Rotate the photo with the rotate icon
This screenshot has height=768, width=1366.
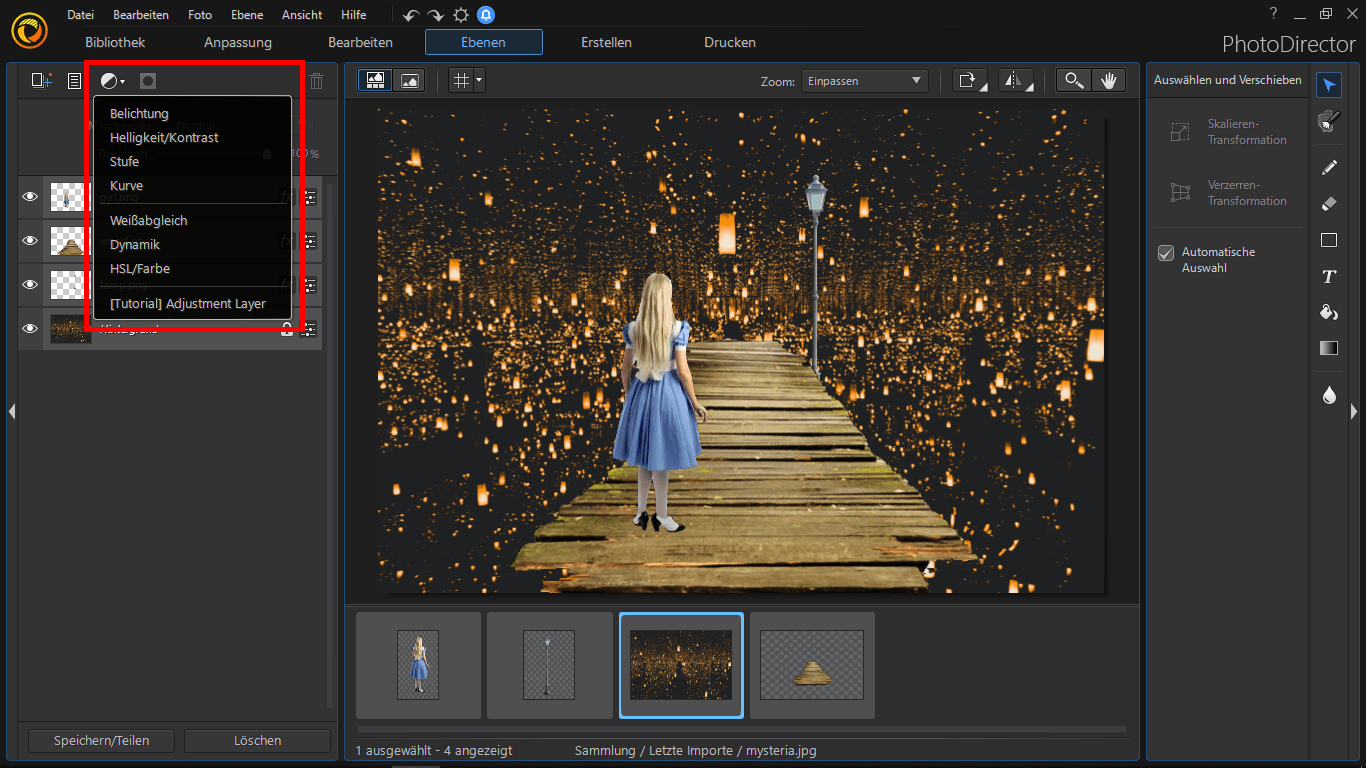click(x=970, y=81)
